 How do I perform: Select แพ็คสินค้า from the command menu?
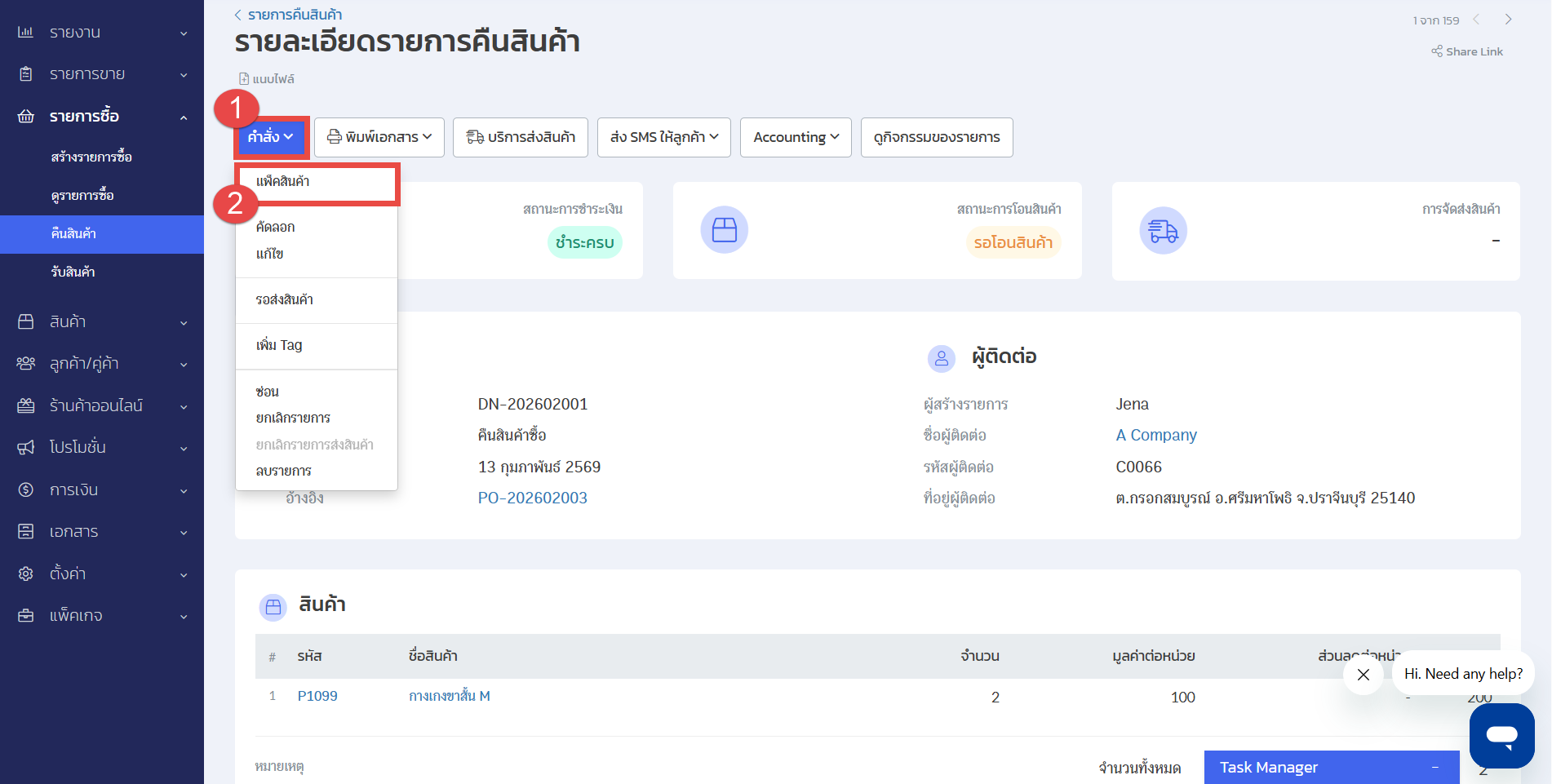283,181
